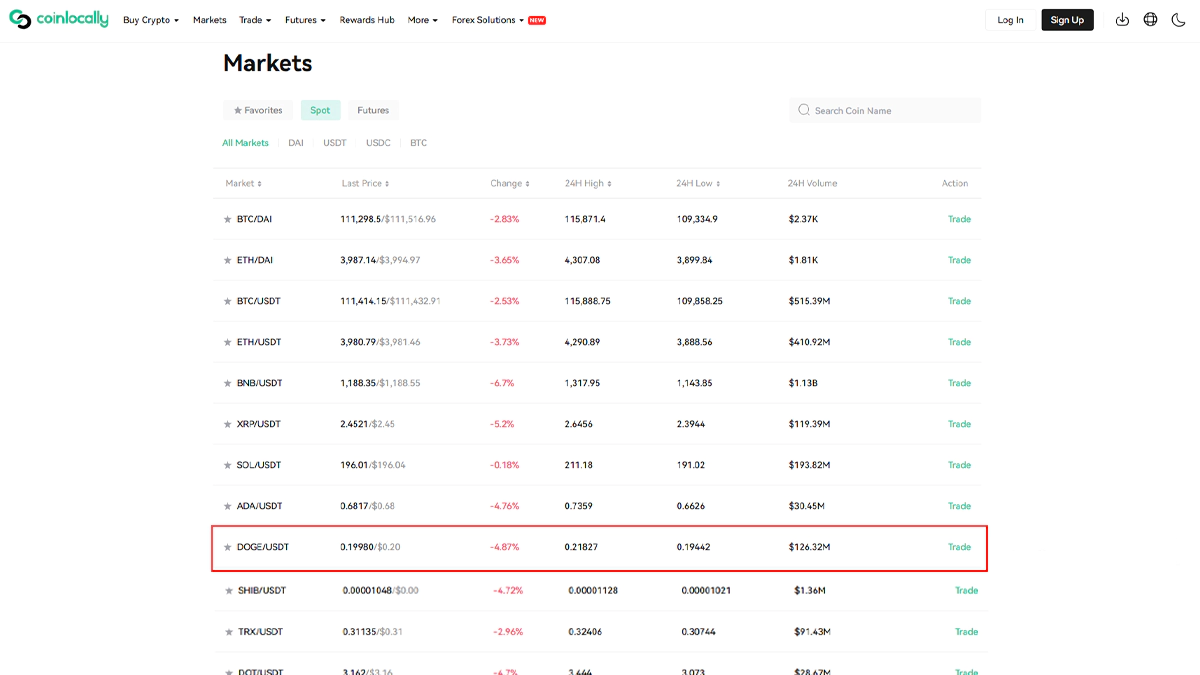Click Trade link for ETH/USDT
1200x675 pixels.
coord(959,342)
